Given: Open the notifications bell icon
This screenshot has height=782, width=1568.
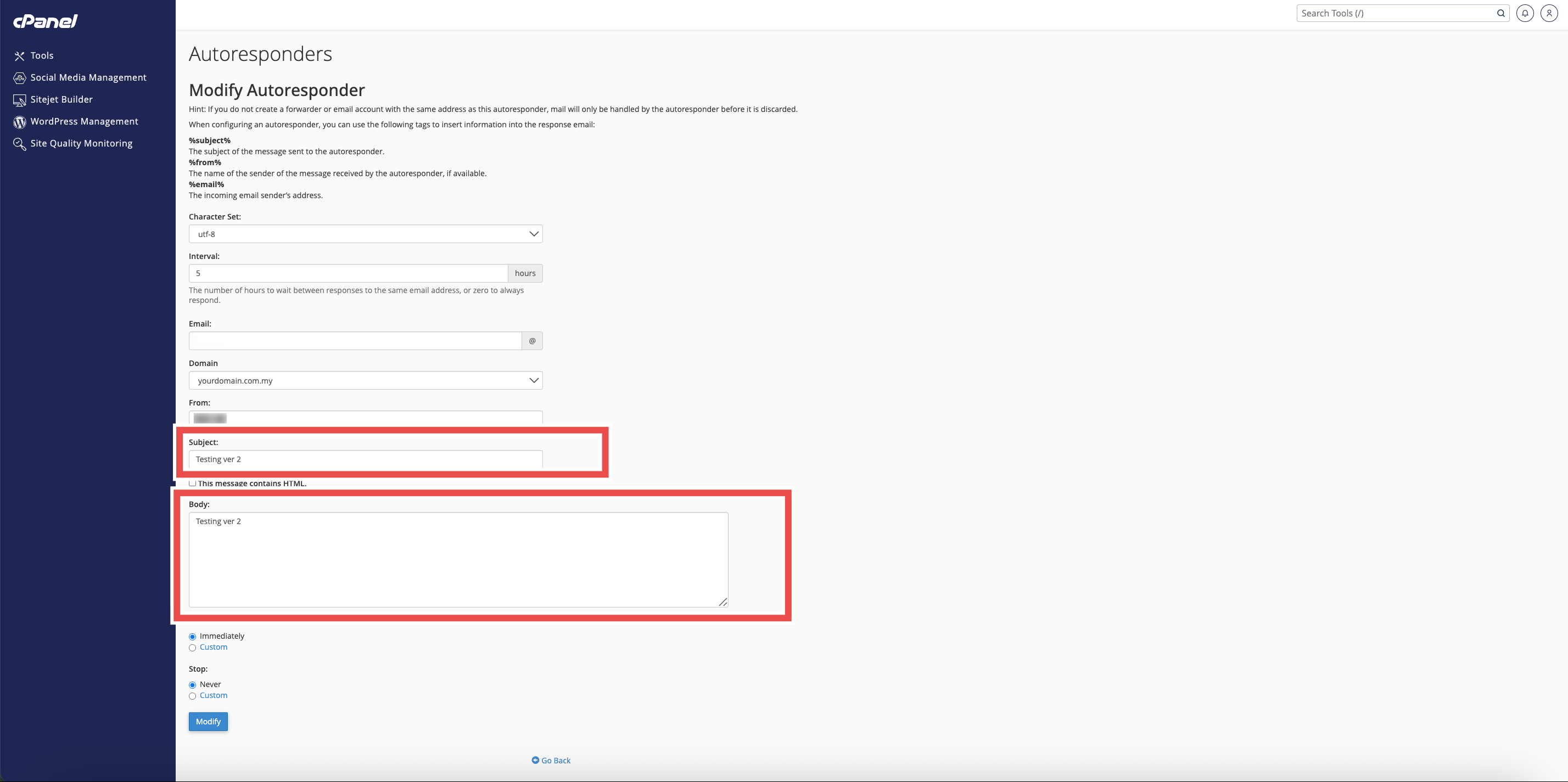Looking at the screenshot, I should click(x=1525, y=13).
